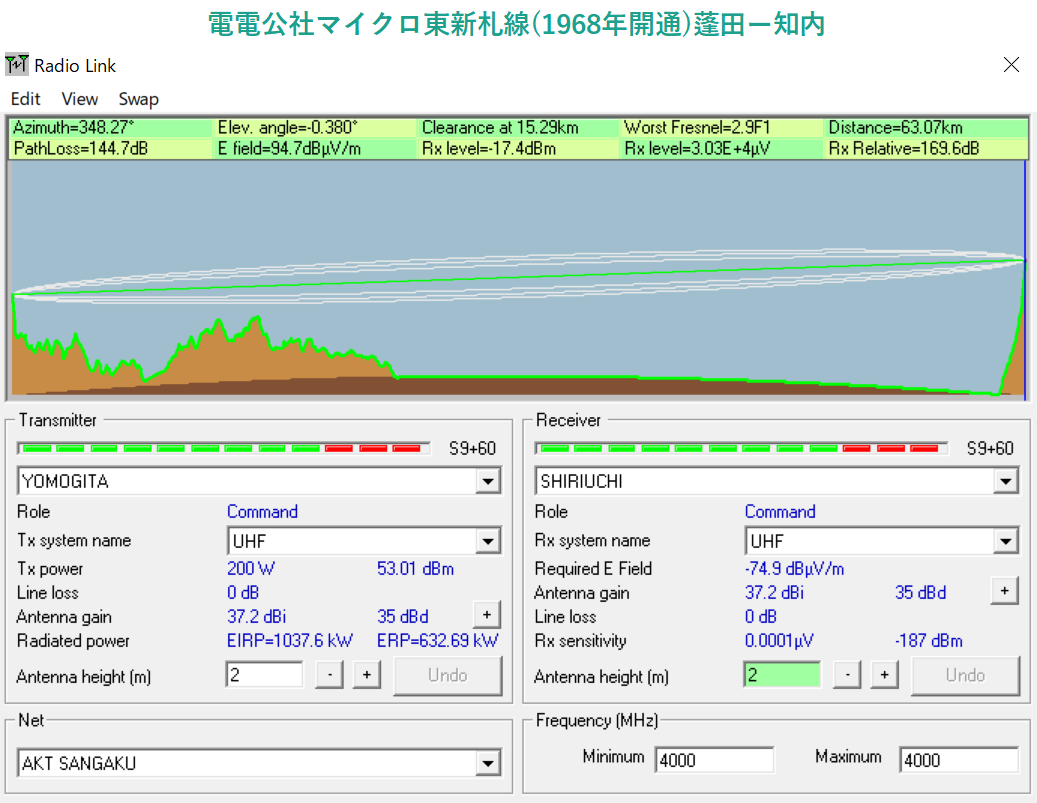Click the transmitter Line loss 0 dB value
The image size is (1037, 803).
click(x=243, y=593)
